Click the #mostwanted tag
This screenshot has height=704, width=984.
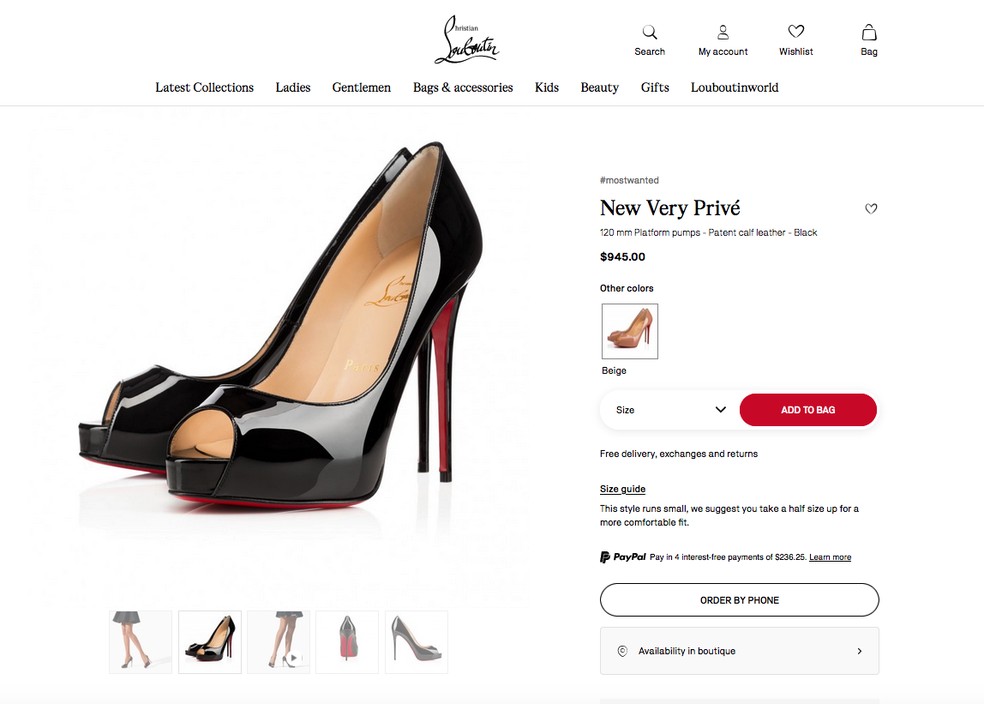click(x=629, y=180)
